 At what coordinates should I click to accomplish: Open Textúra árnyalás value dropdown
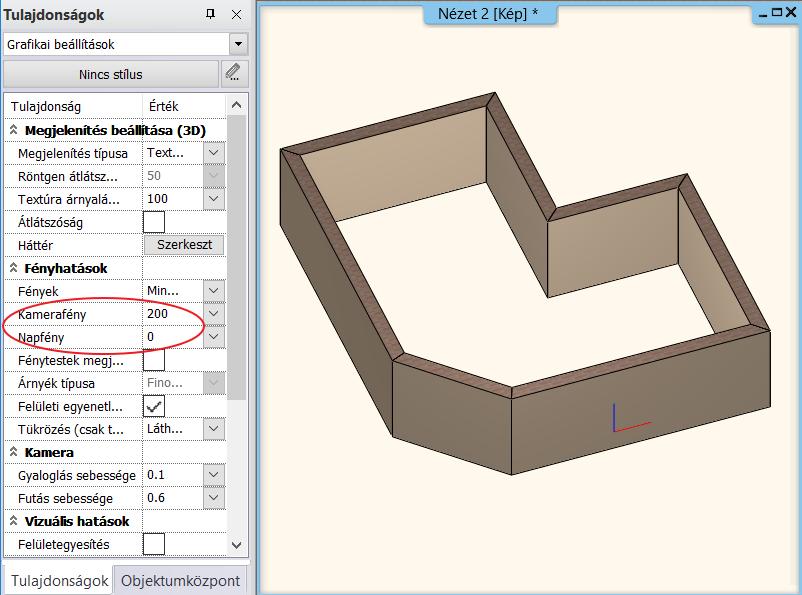214,199
